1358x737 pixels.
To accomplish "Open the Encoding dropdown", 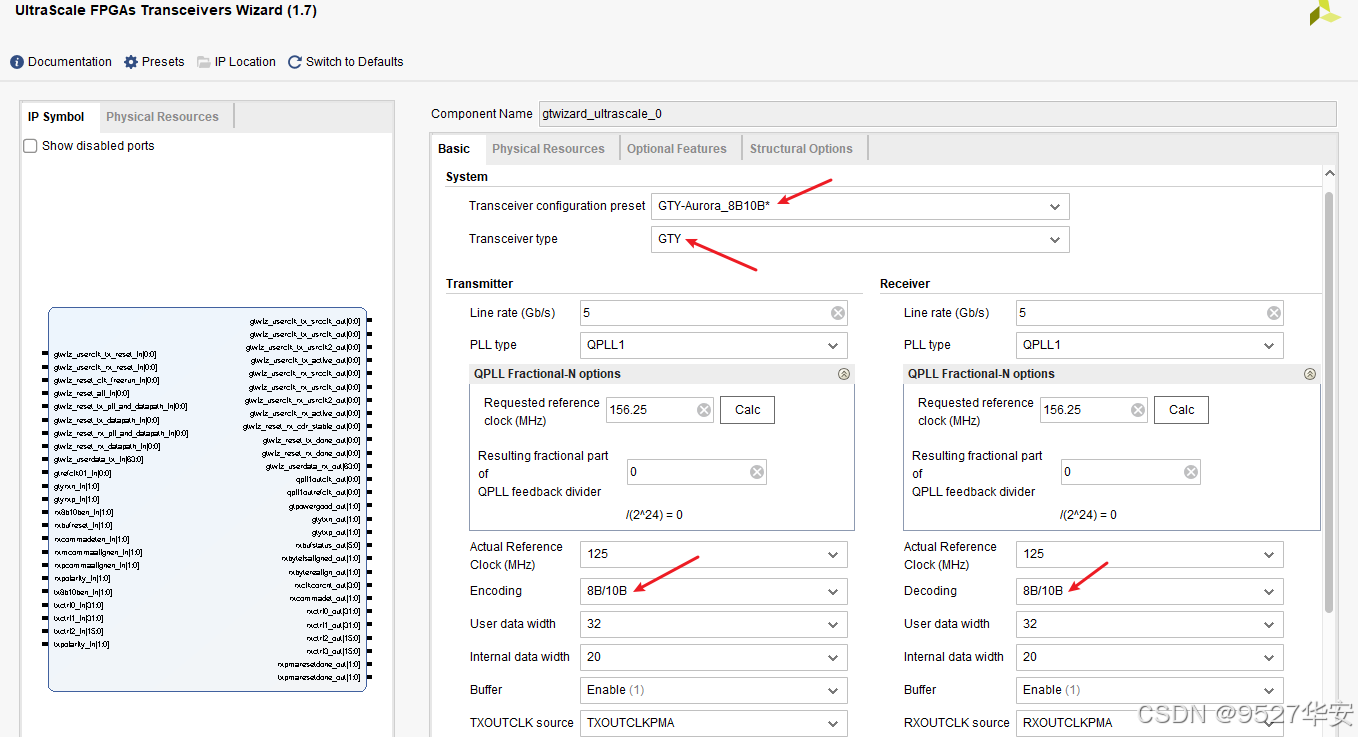I will [714, 591].
